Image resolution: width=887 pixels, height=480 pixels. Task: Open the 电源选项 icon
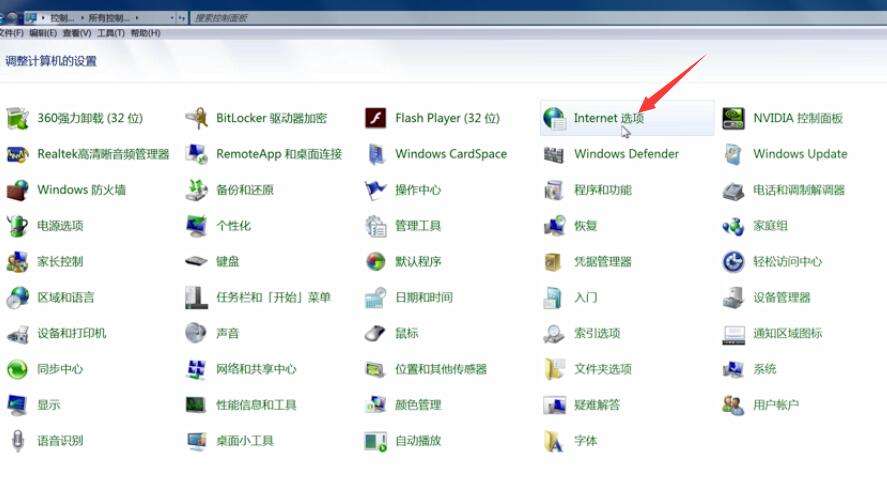pyautogui.click(x=18, y=226)
